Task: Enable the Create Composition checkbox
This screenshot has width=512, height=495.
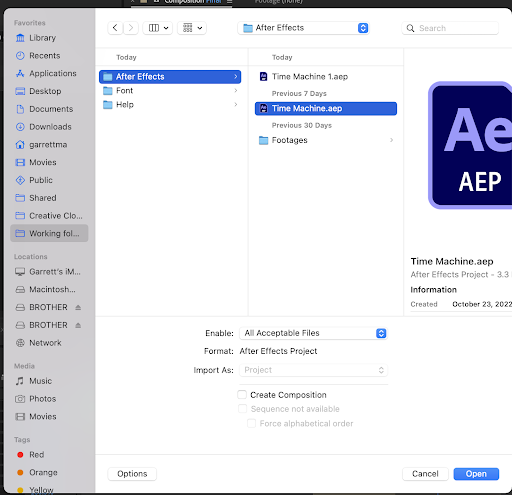Action: click(x=242, y=395)
